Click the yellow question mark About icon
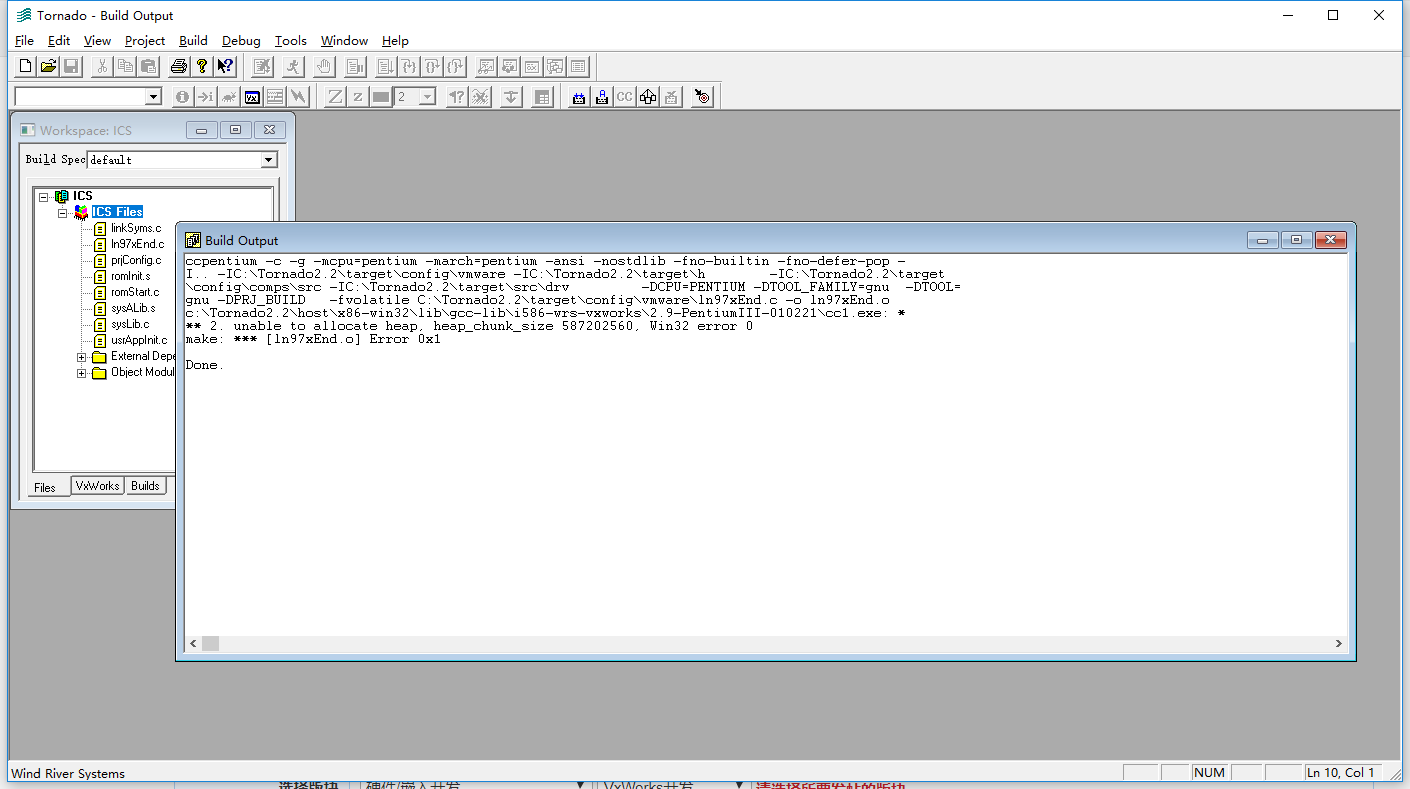1410x789 pixels. point(202,67)
